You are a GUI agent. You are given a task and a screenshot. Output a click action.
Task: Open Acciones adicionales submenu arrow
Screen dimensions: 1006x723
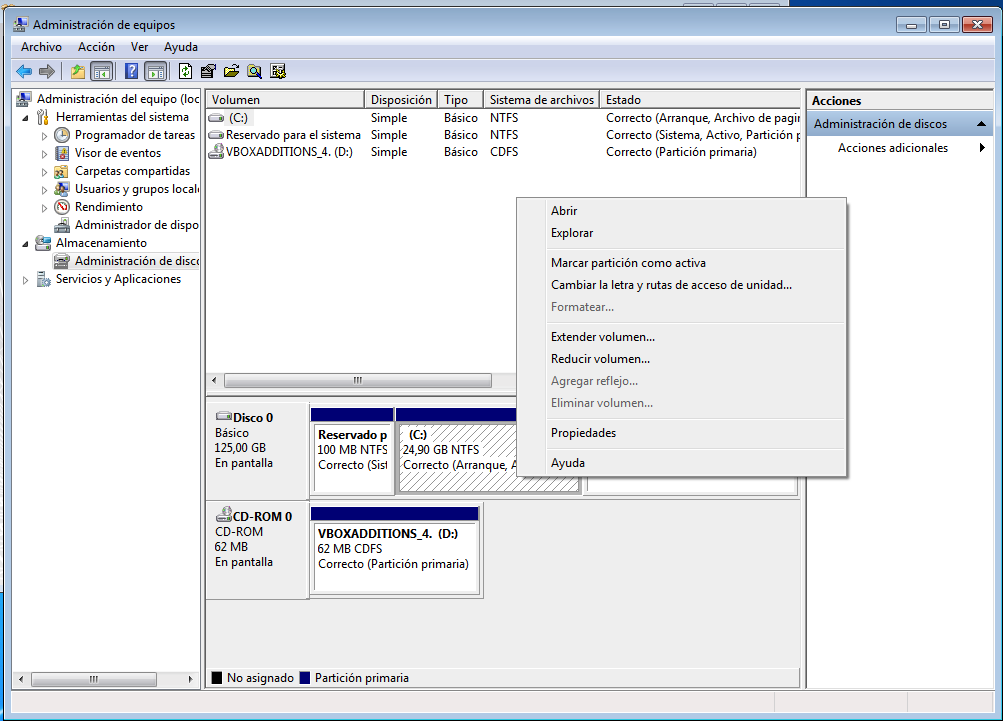point(982,148)
